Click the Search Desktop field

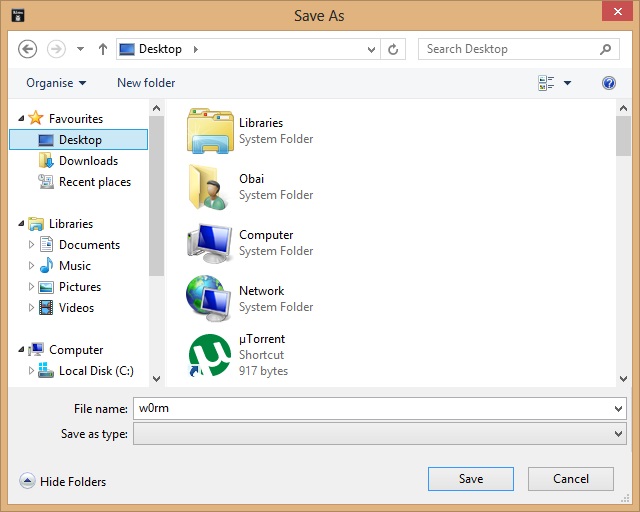pyautogui.click(x=518, y=49)
